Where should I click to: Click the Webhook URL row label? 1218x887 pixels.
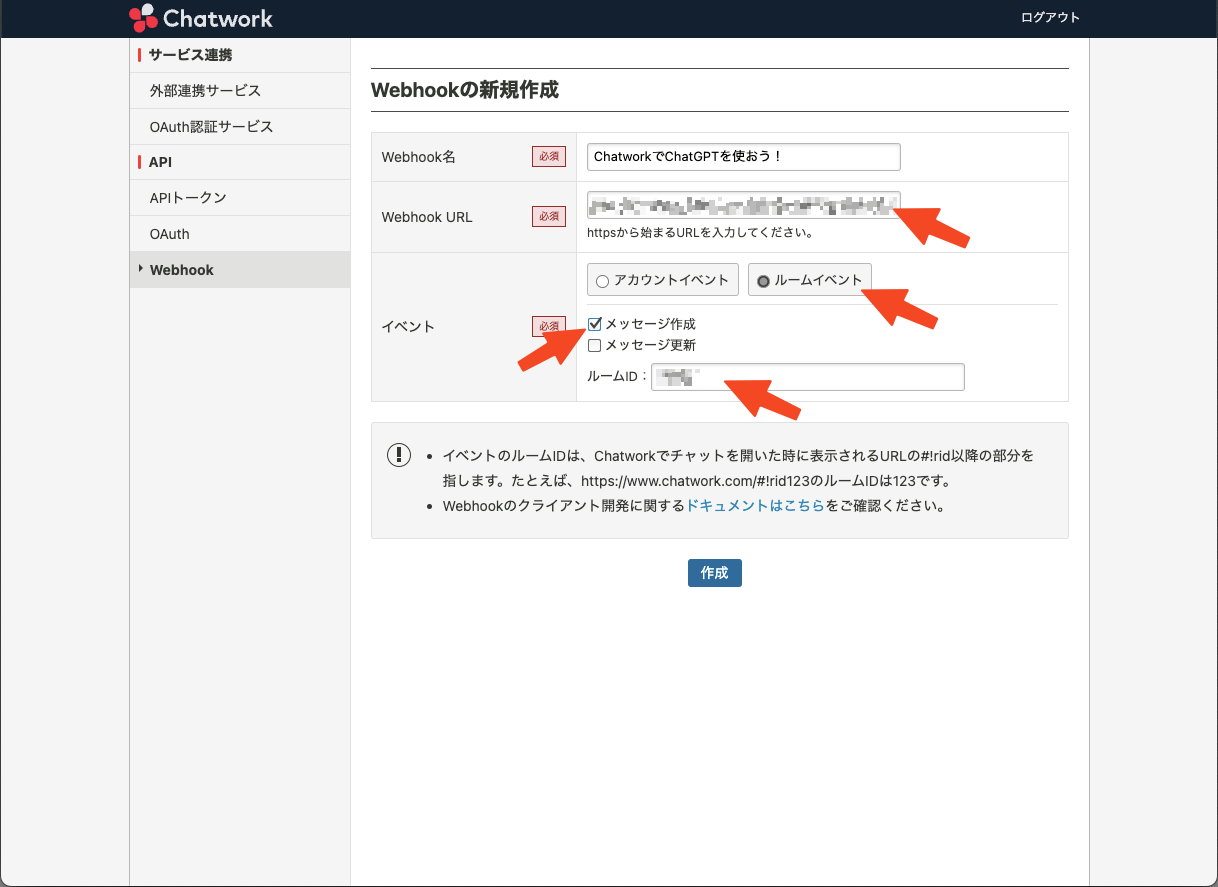tap(427, 217)
